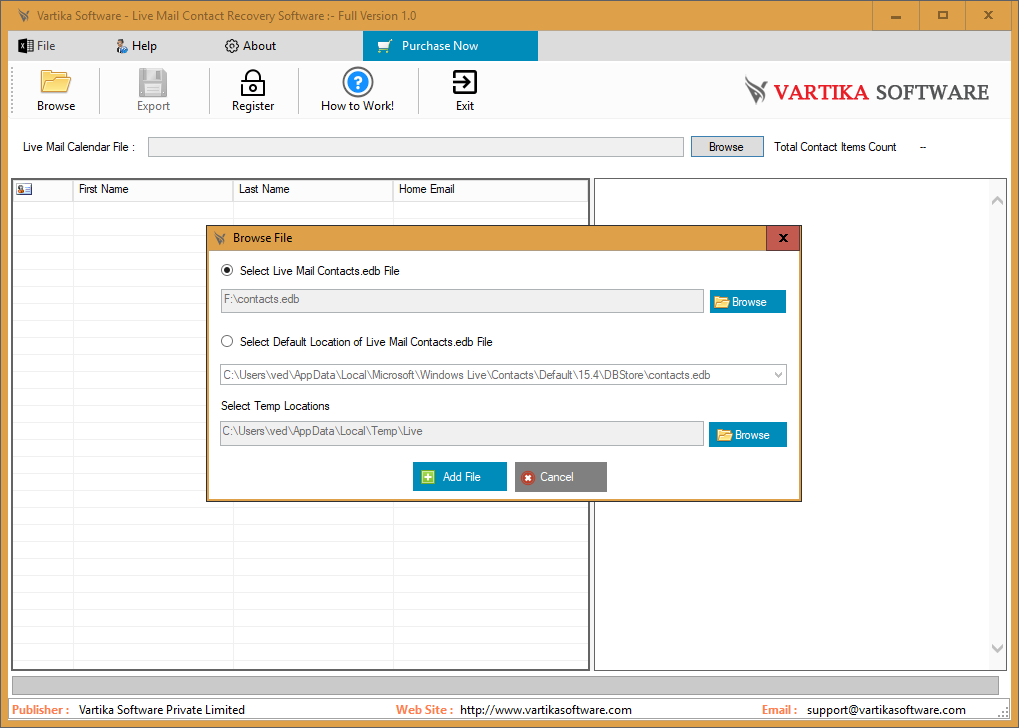1019x728 pixels.
Task: Open the About menu
Action: click(x=250, y=46)
